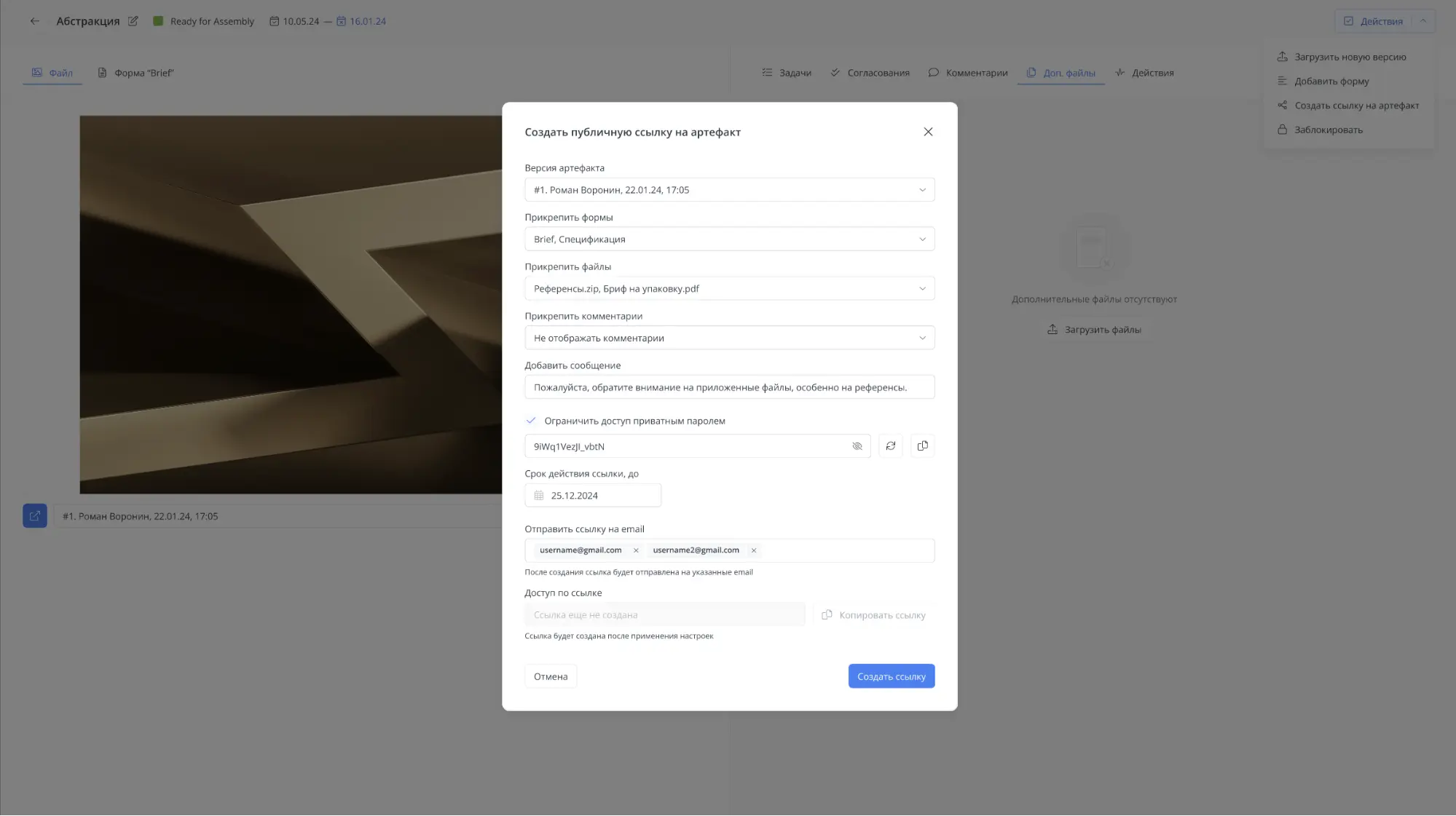Expand the Прикрепить формы dropdown
Viewport: 1456px width, 816px height.
[729, 239]
